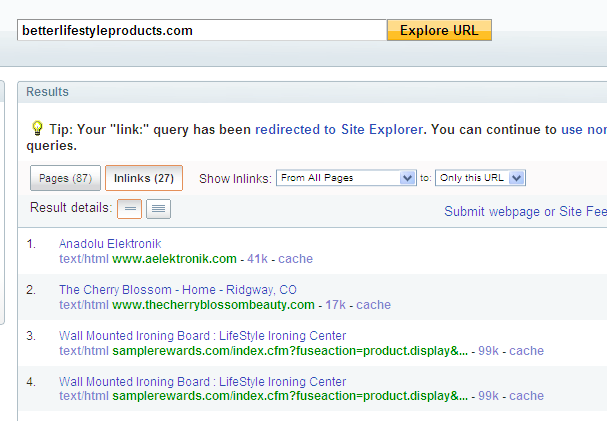Click the www.thecherryblossombeauty.com green URL
The width and height of the screenshot is (607, 421).
[x=215, y=305]
